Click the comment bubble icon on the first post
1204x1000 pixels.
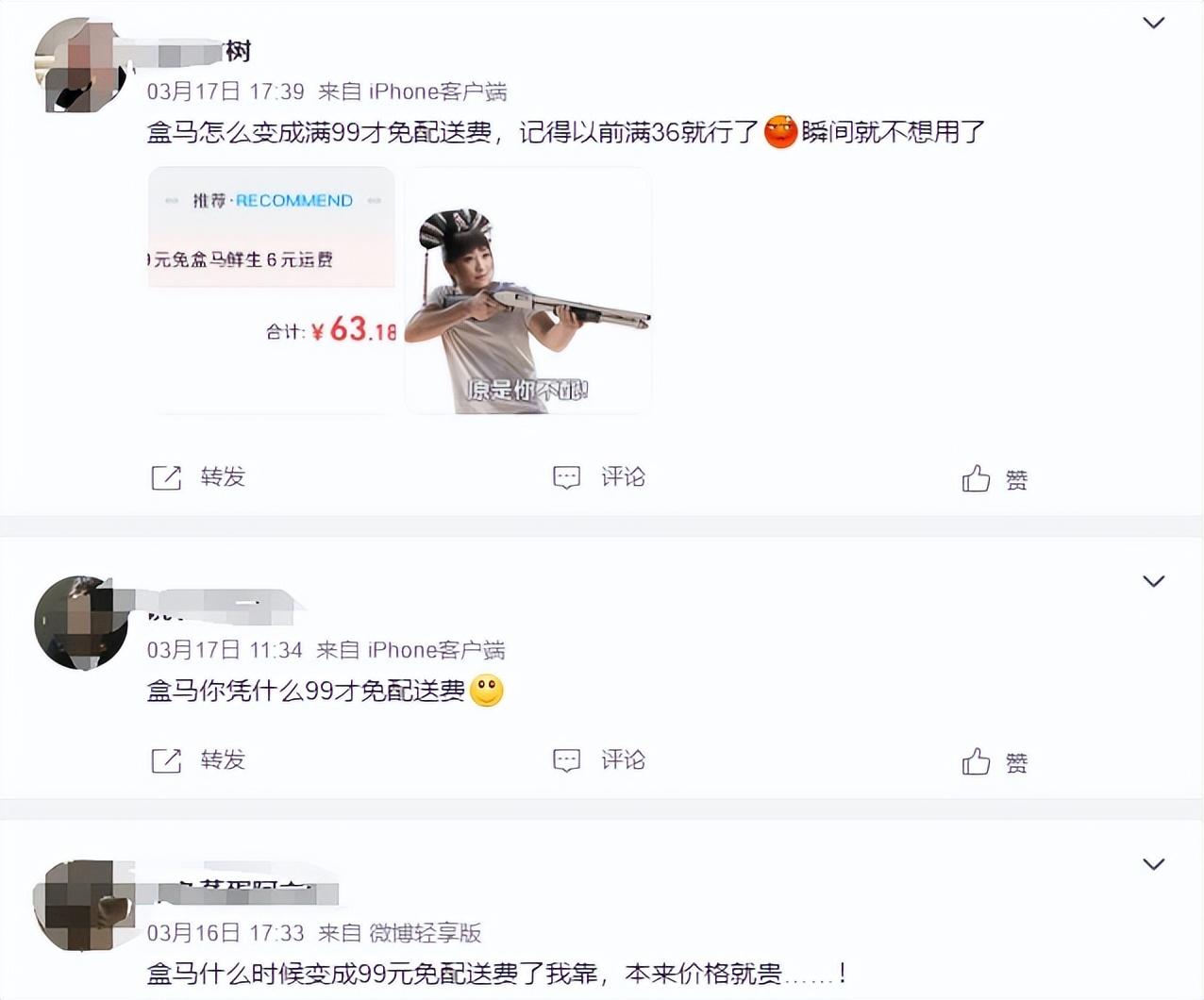[x=566, y=477]
